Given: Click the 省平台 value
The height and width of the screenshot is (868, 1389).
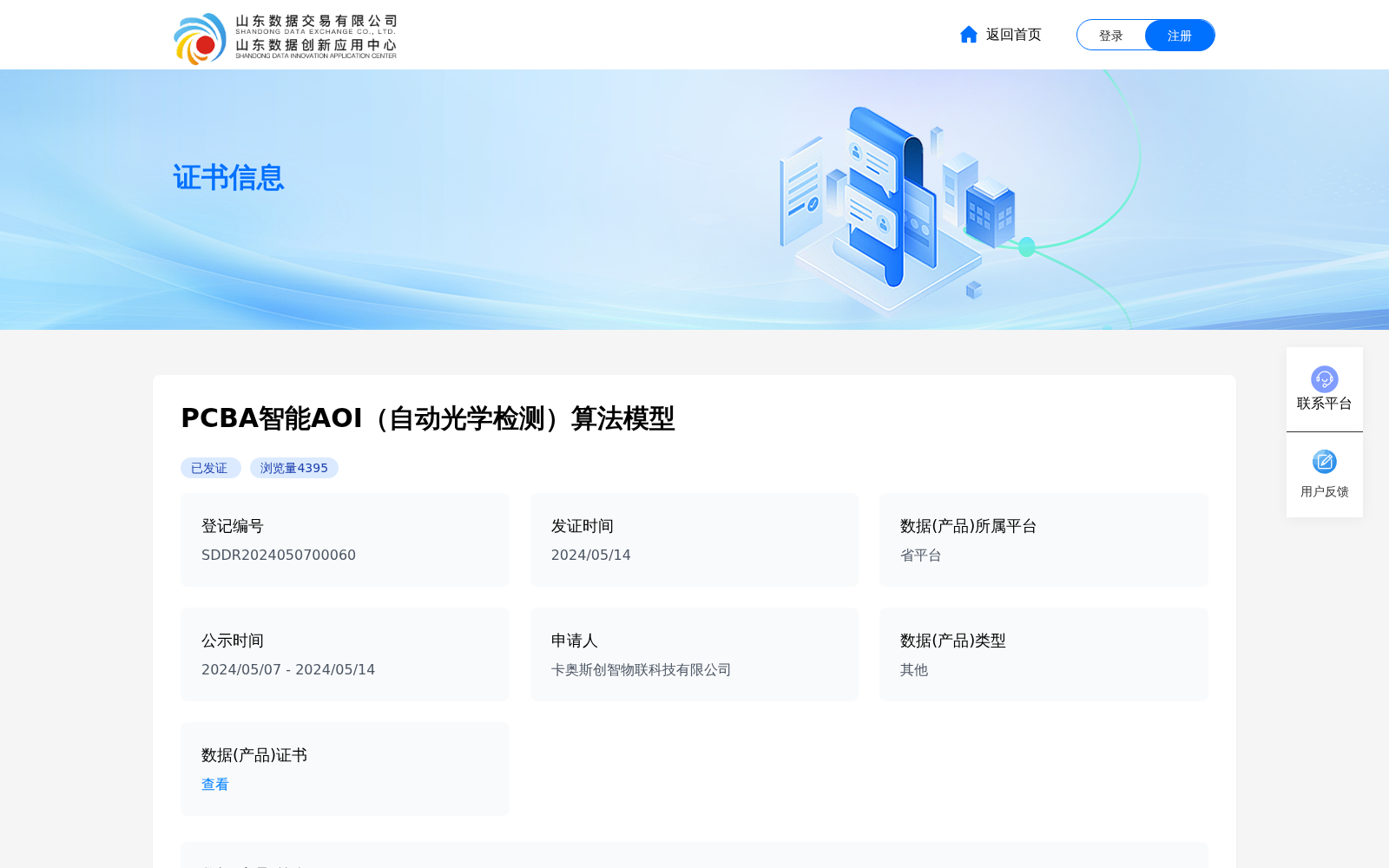Looking at the screenshot, I should [921, 556].
